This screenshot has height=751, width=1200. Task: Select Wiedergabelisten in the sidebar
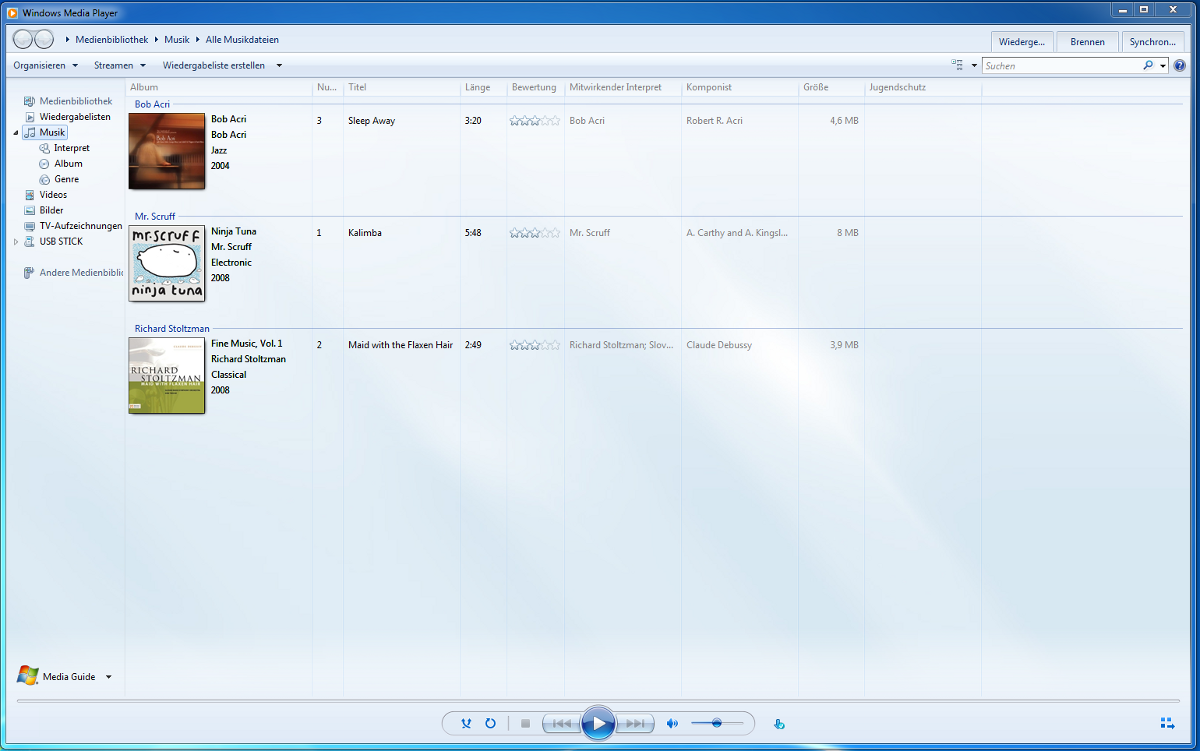(75, 117)
